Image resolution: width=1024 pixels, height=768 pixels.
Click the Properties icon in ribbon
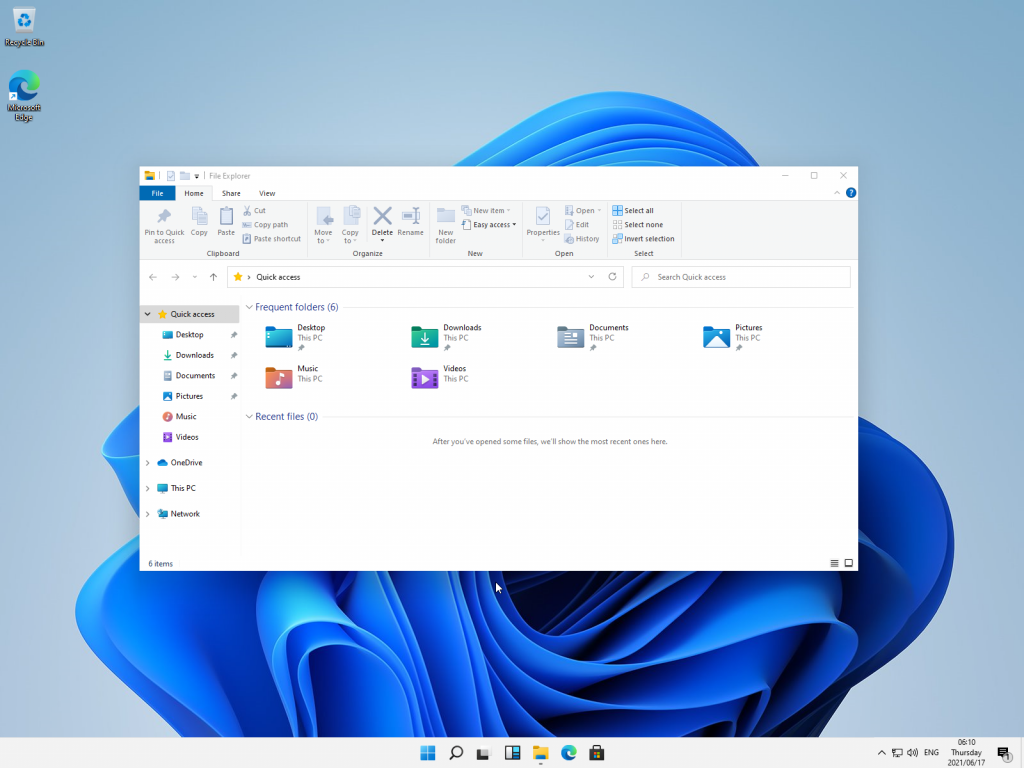tap(543, 218)
